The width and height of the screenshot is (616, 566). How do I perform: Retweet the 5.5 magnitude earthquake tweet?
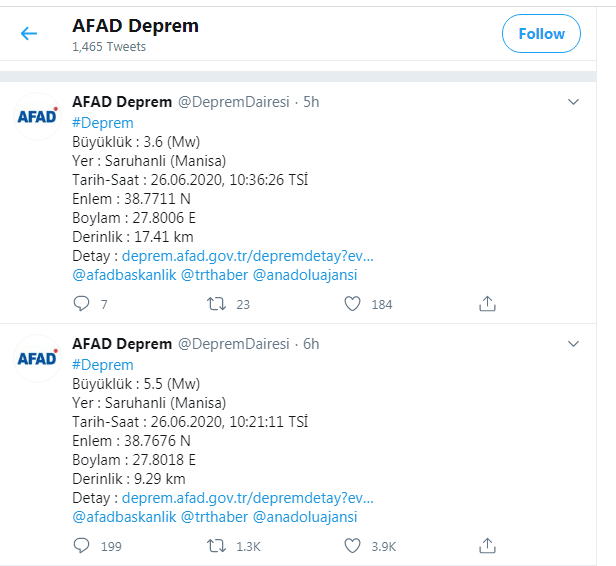(216, 546)
